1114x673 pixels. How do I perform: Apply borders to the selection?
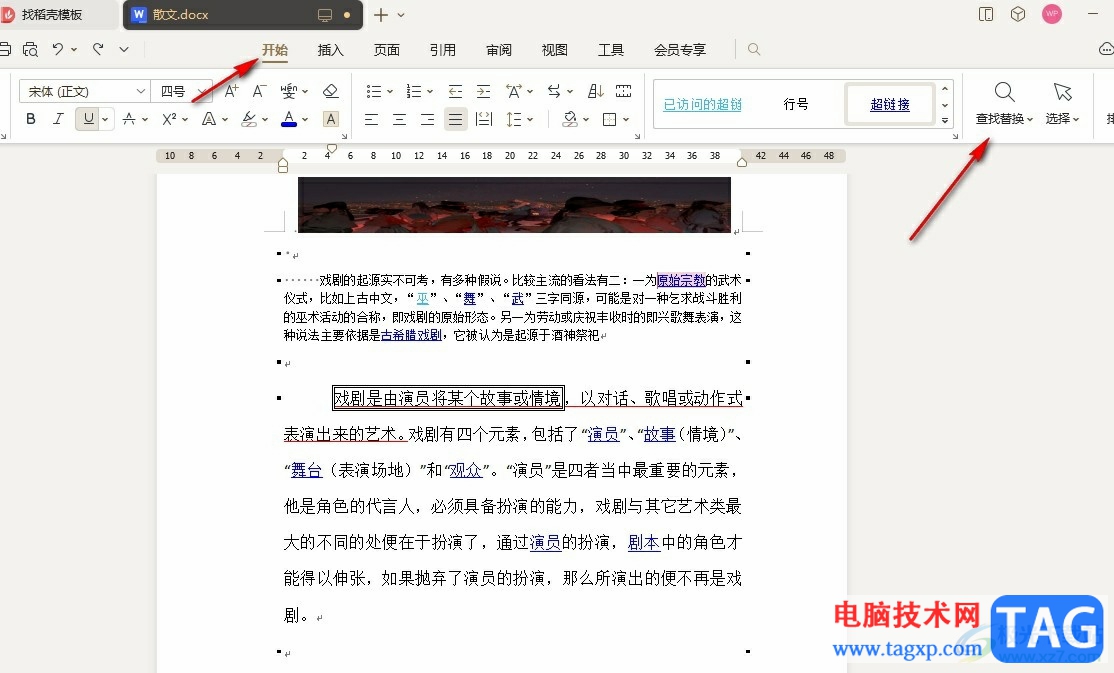610,119
